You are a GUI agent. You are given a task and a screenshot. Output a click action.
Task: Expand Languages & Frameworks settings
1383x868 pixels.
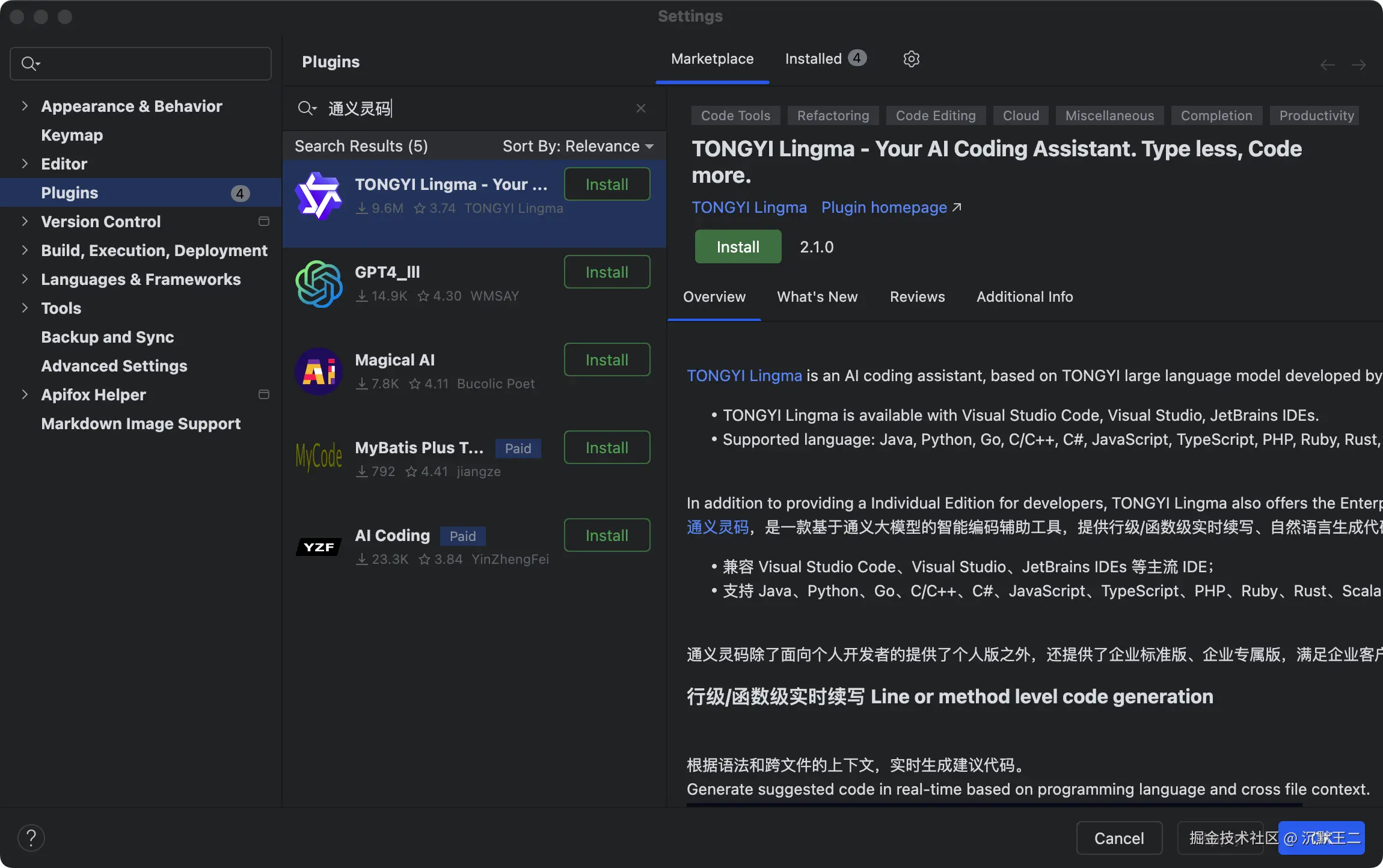pyautogui.click(x=25, y=280)
